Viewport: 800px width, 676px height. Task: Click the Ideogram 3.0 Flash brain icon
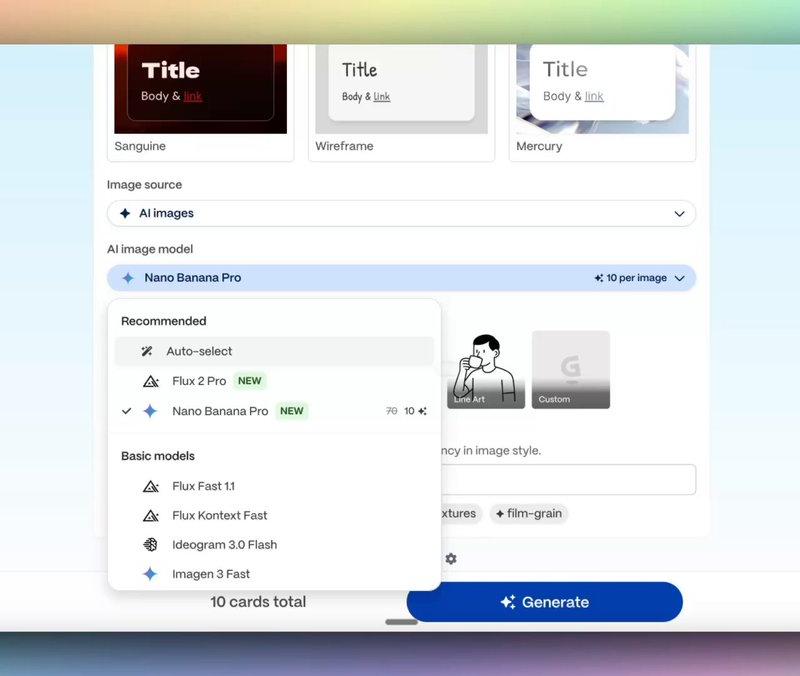tap(150, 544)
